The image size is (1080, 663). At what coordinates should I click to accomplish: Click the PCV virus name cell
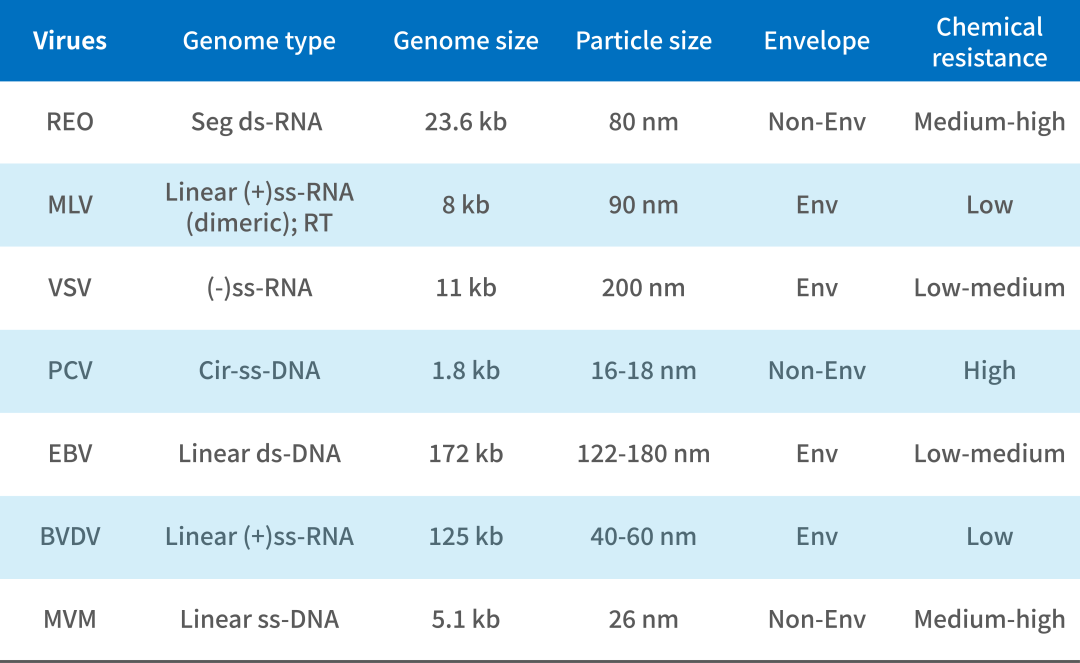(x=70, y=371)
